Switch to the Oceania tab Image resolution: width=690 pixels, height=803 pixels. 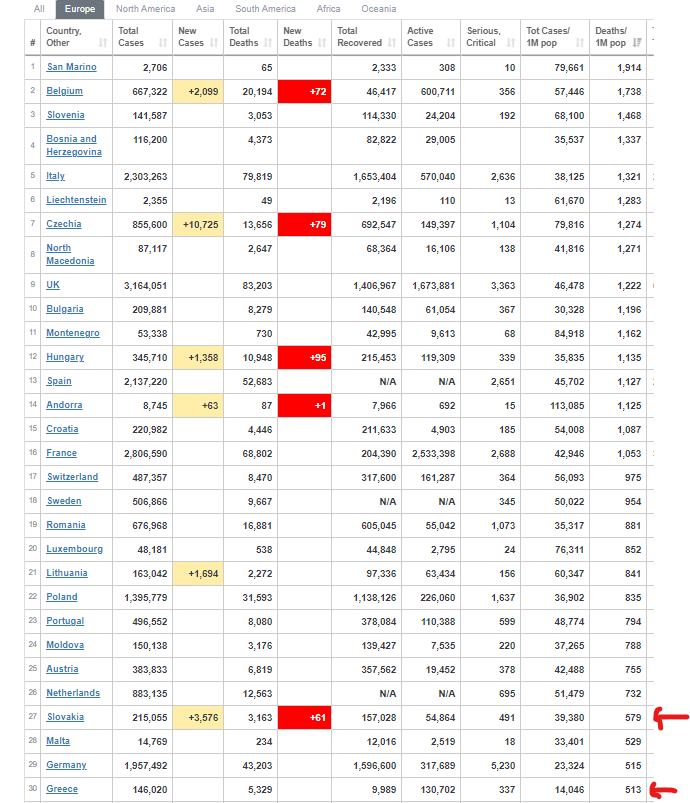379,9
